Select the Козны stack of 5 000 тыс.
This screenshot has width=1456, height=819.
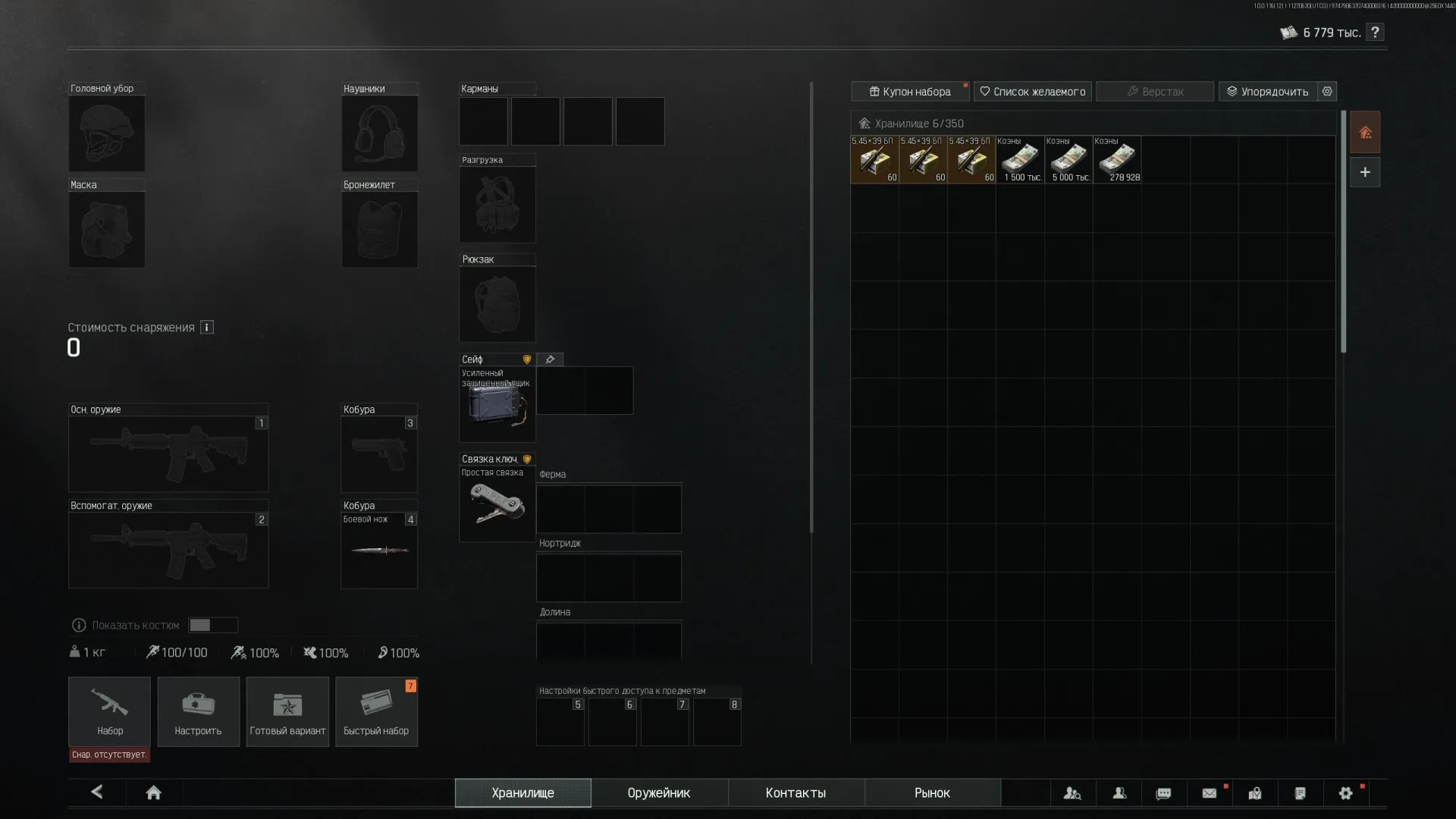point(1069,159)
